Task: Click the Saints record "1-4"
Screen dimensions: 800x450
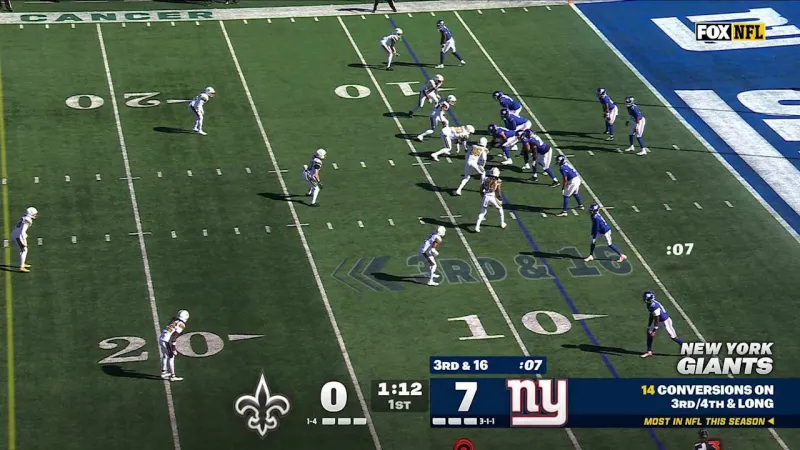Action: (312, 421)
